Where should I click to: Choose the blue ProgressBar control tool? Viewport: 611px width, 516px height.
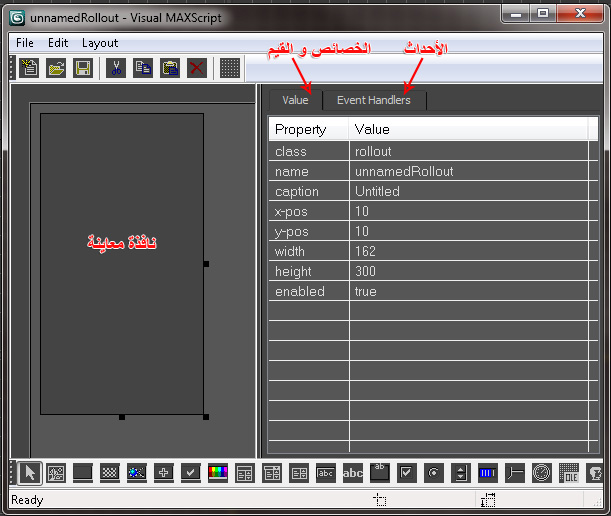pos(487,473)
